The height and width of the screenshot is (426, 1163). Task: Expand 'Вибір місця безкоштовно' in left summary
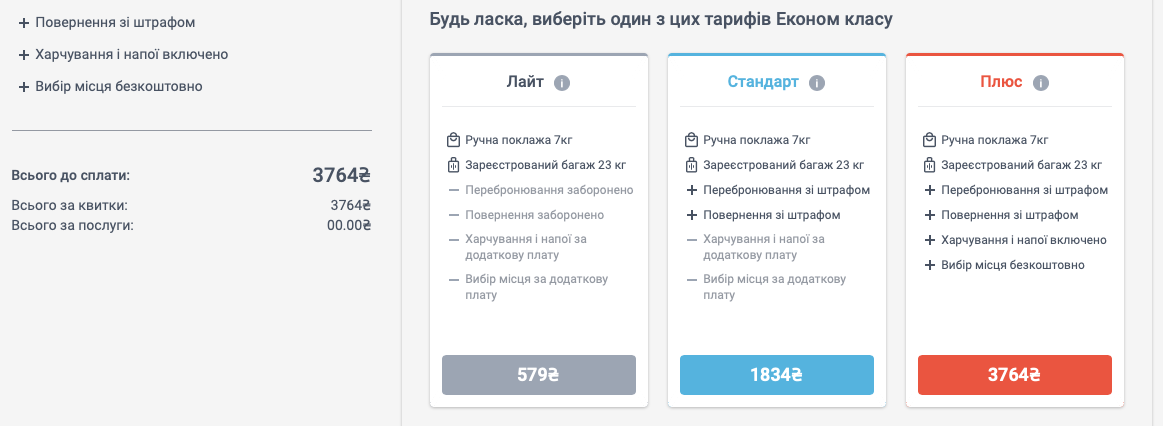coord(111,86)
